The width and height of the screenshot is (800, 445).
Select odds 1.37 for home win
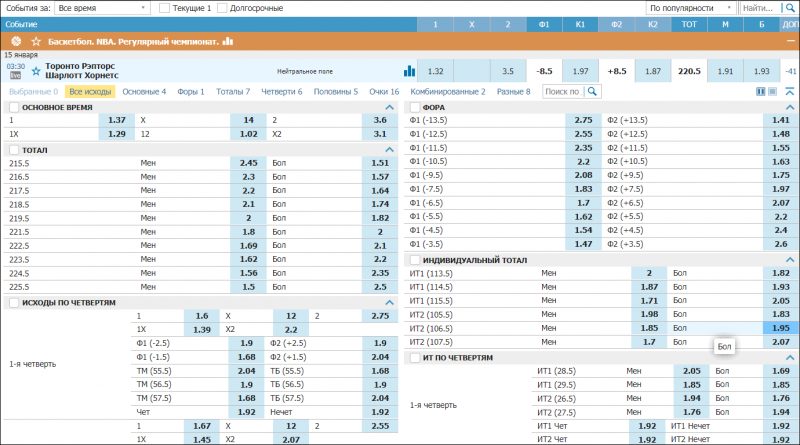(x=117, y=120)
